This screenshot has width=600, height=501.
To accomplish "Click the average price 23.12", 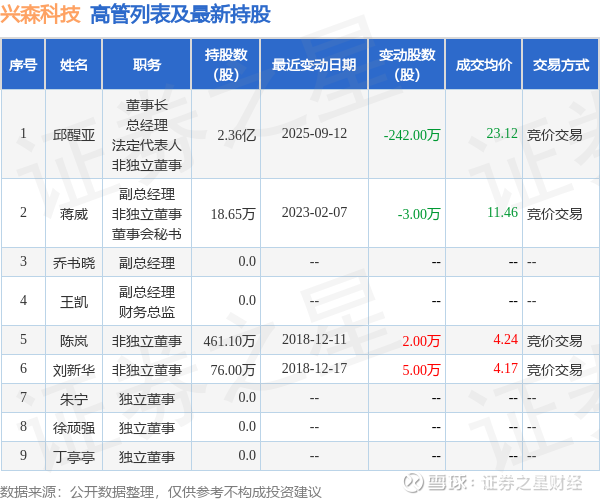I will point(502,133).
